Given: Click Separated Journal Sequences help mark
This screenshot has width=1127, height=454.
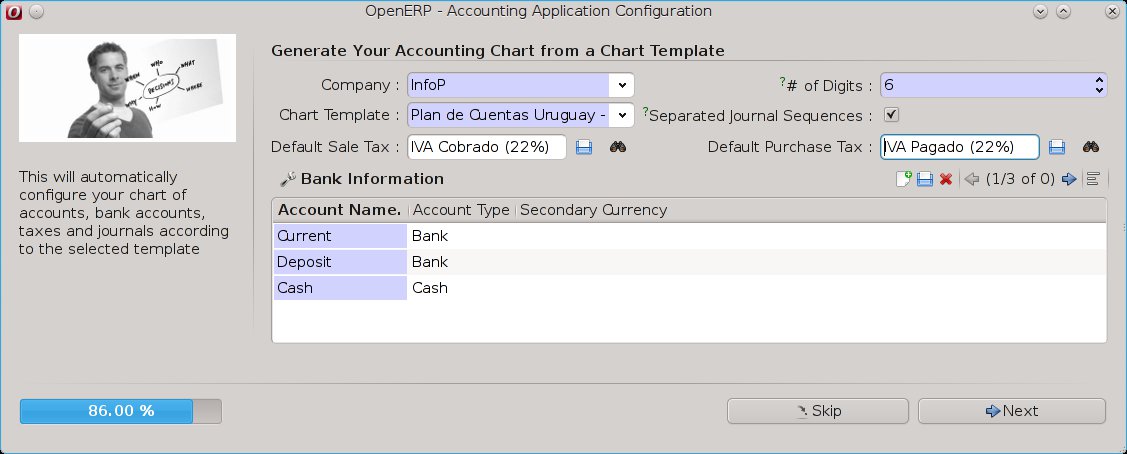Looking at the screenshot, I should [x=645, y=111].
